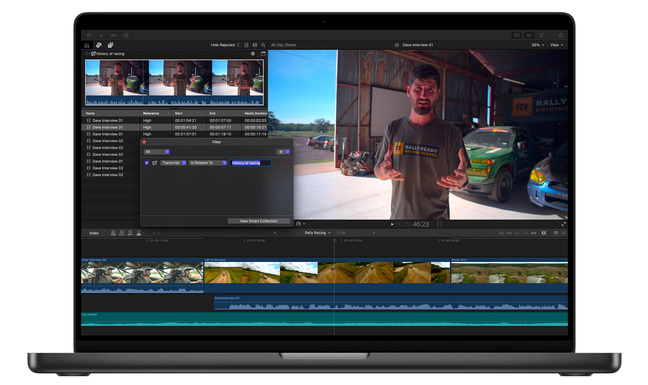
Task: Select the Left in the Dust timeline clip
Action: coord(327,276)
